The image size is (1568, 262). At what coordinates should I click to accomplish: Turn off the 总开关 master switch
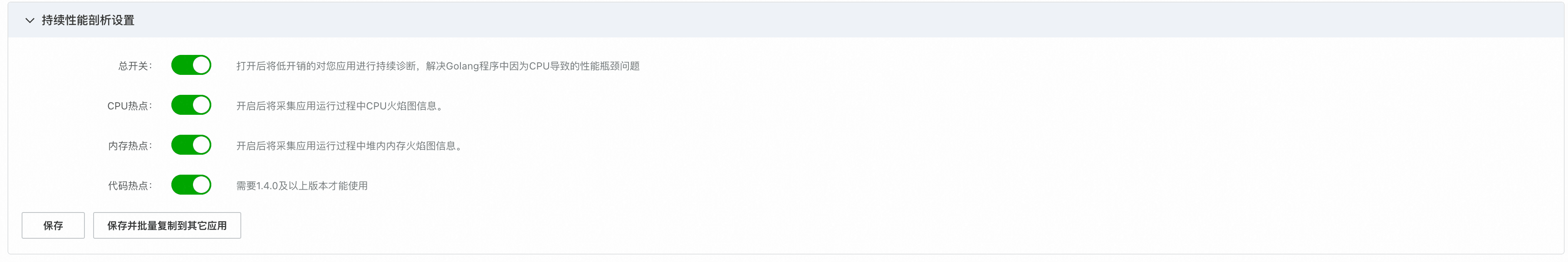[x=191, y=65]
